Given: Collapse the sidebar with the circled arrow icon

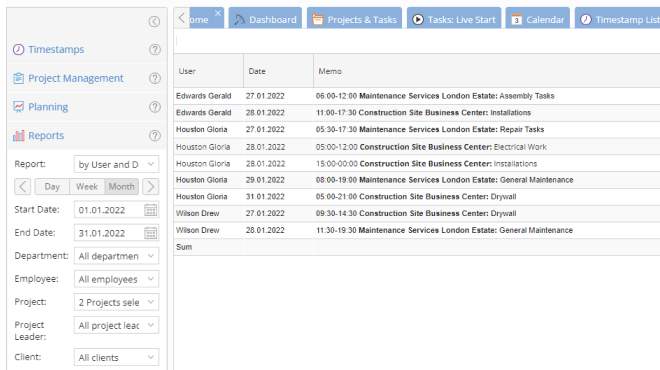Looking at the screenshot, I should click(154, 21).
